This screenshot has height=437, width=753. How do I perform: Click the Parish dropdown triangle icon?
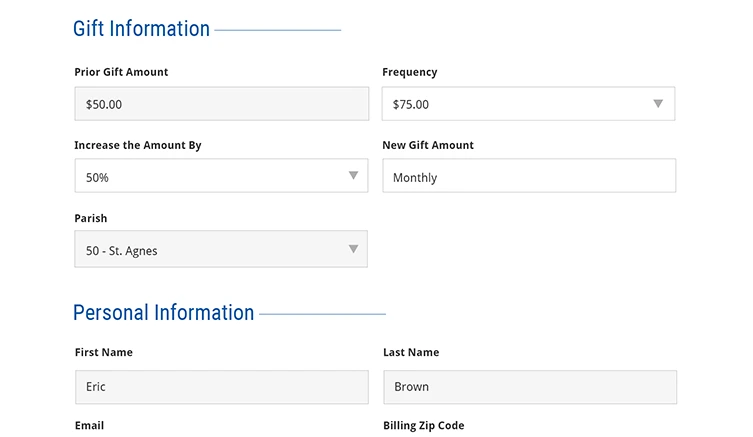pos(353,249)
